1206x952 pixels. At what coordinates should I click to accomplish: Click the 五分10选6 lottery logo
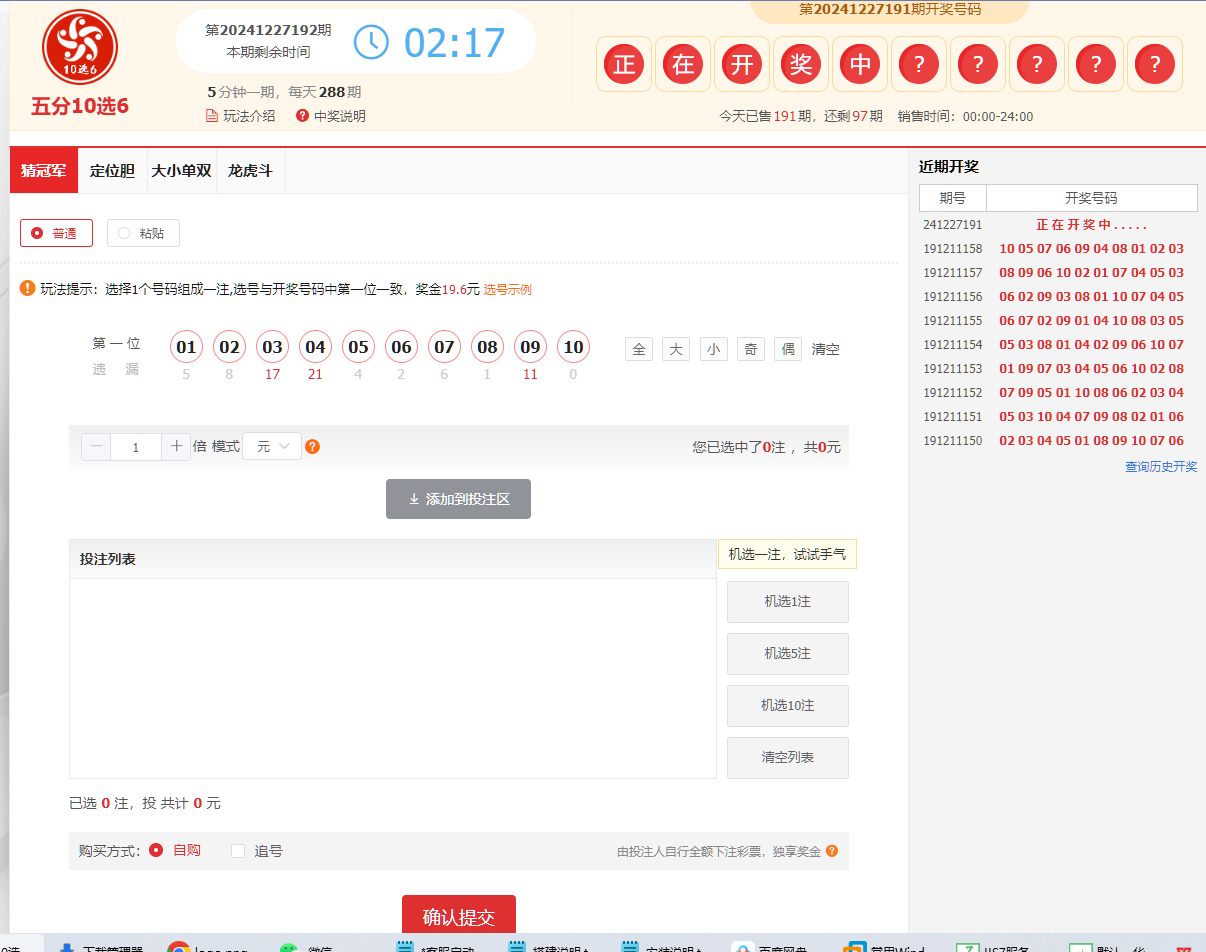(x=78, y=47)
